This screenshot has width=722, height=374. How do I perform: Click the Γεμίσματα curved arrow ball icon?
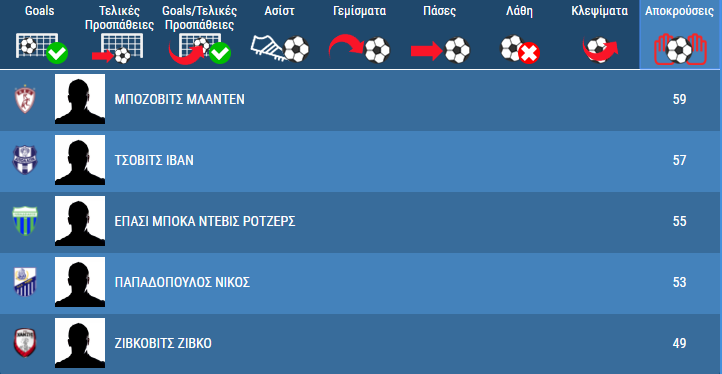359,49
